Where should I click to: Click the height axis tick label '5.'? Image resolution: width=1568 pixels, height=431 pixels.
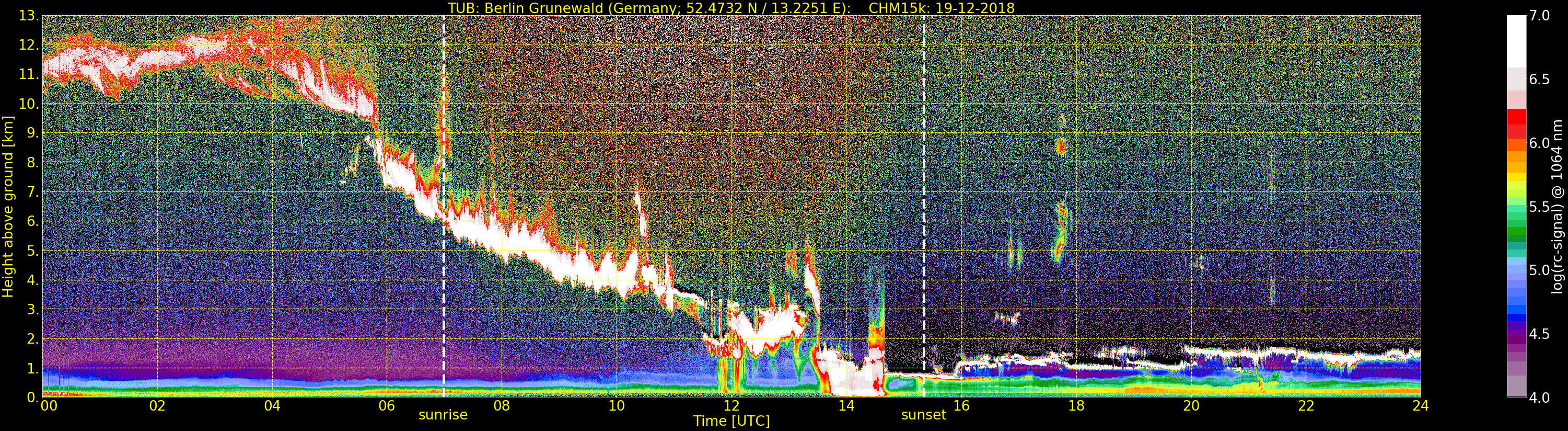pos(32,251)
